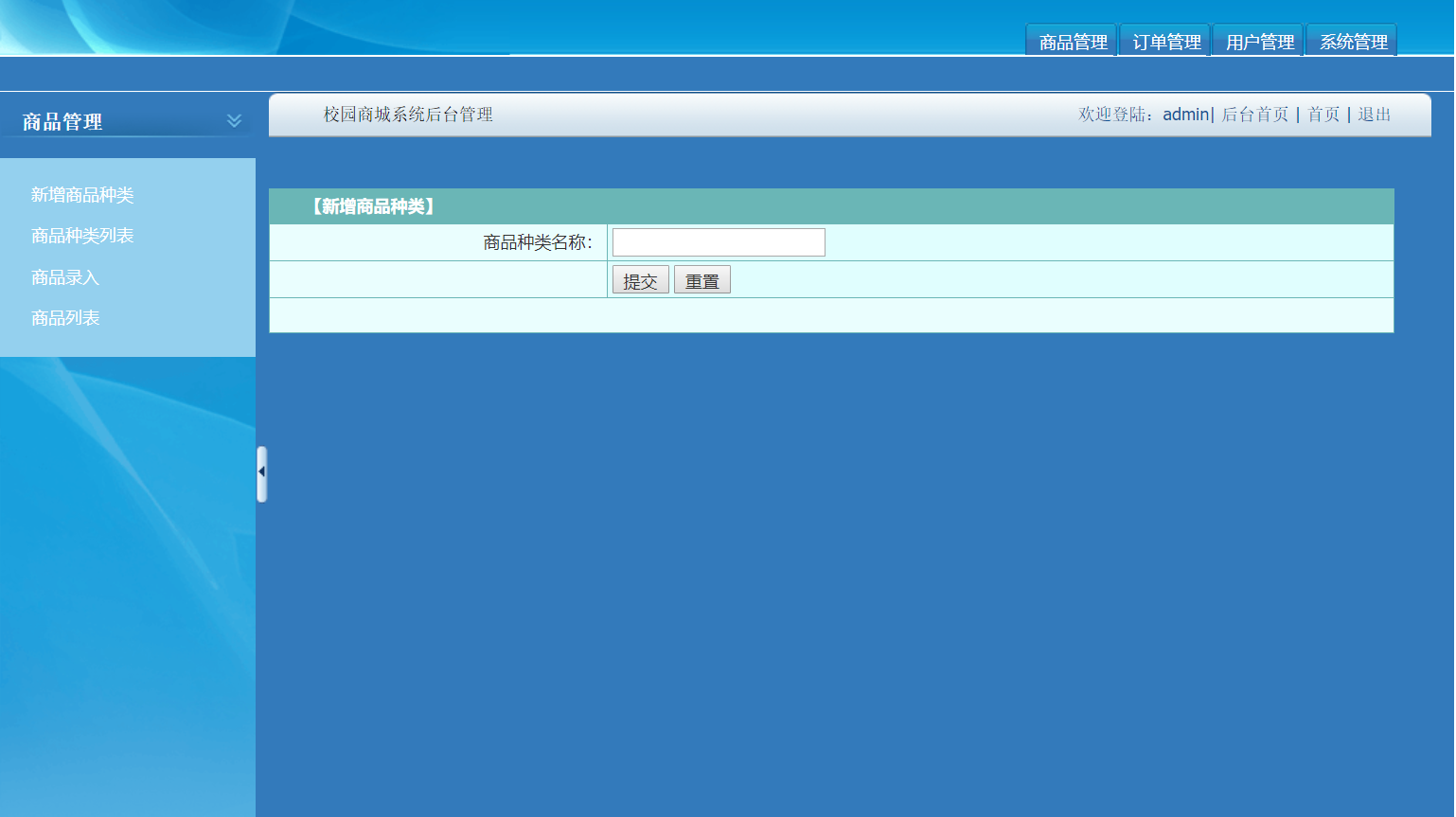The width and height of the screenshot is (1456, 817).
Task: Switch to the 用户管理 tab
Action: click(x=1259, y=41)
